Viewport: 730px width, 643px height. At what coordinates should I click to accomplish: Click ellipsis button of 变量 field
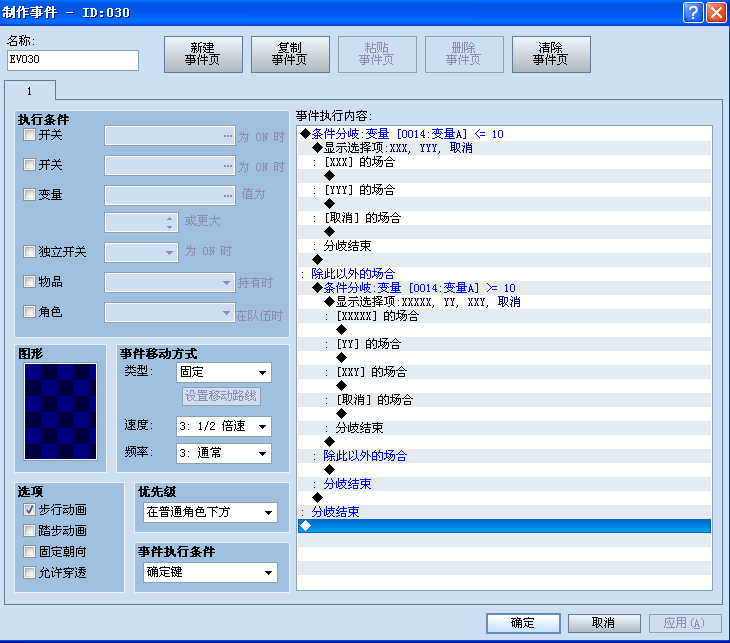click(x=228, y=196)
